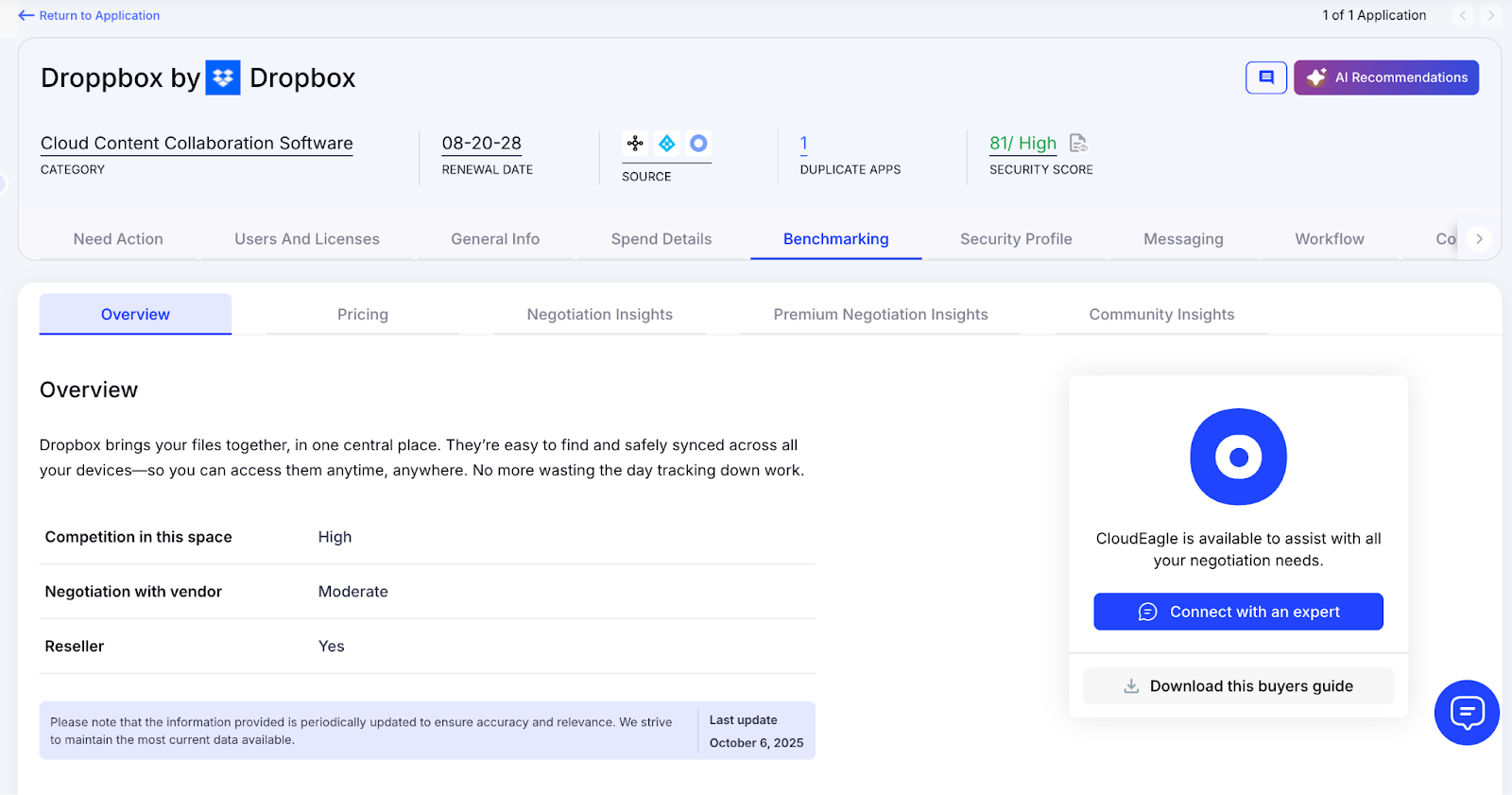Click the Overview section heading

[89, 390]
